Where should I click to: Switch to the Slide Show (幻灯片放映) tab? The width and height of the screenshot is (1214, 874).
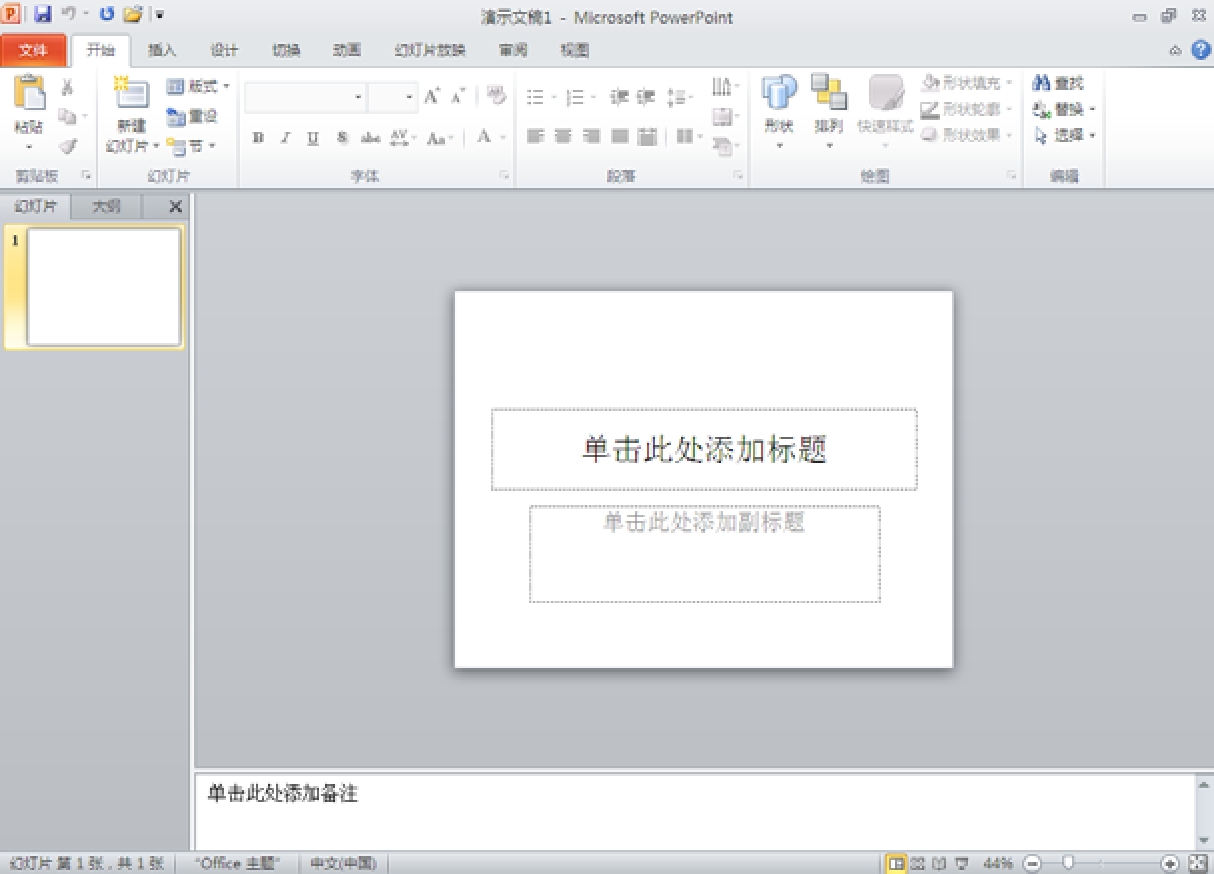(431, 50)
